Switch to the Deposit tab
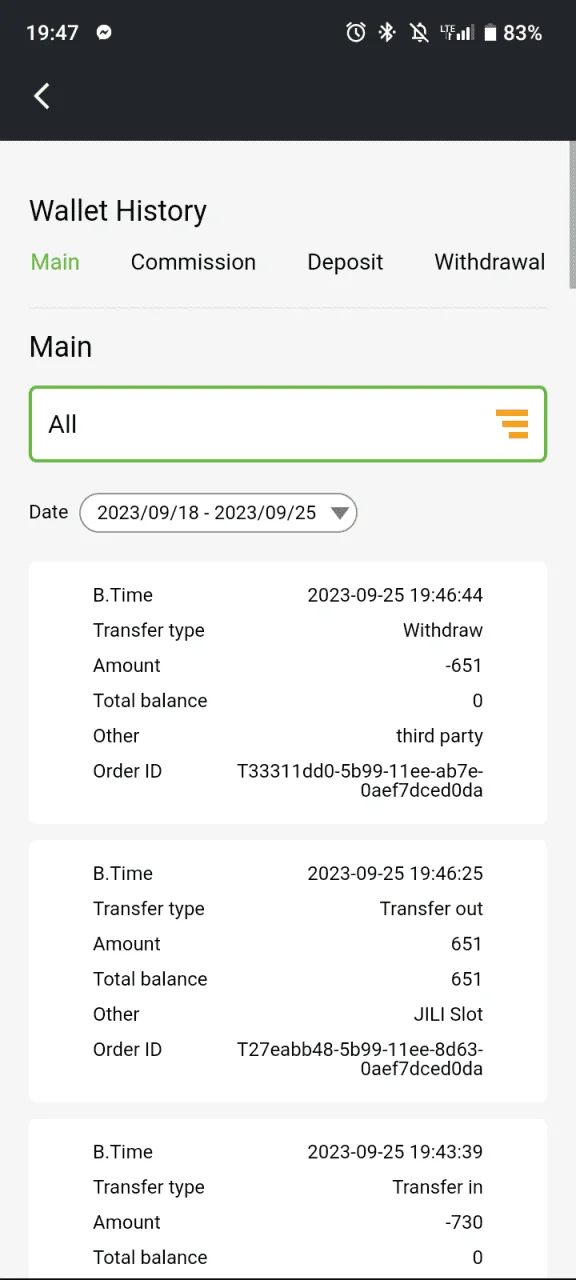This screenshot has height=1280, width=576. (x=345, y=262)
